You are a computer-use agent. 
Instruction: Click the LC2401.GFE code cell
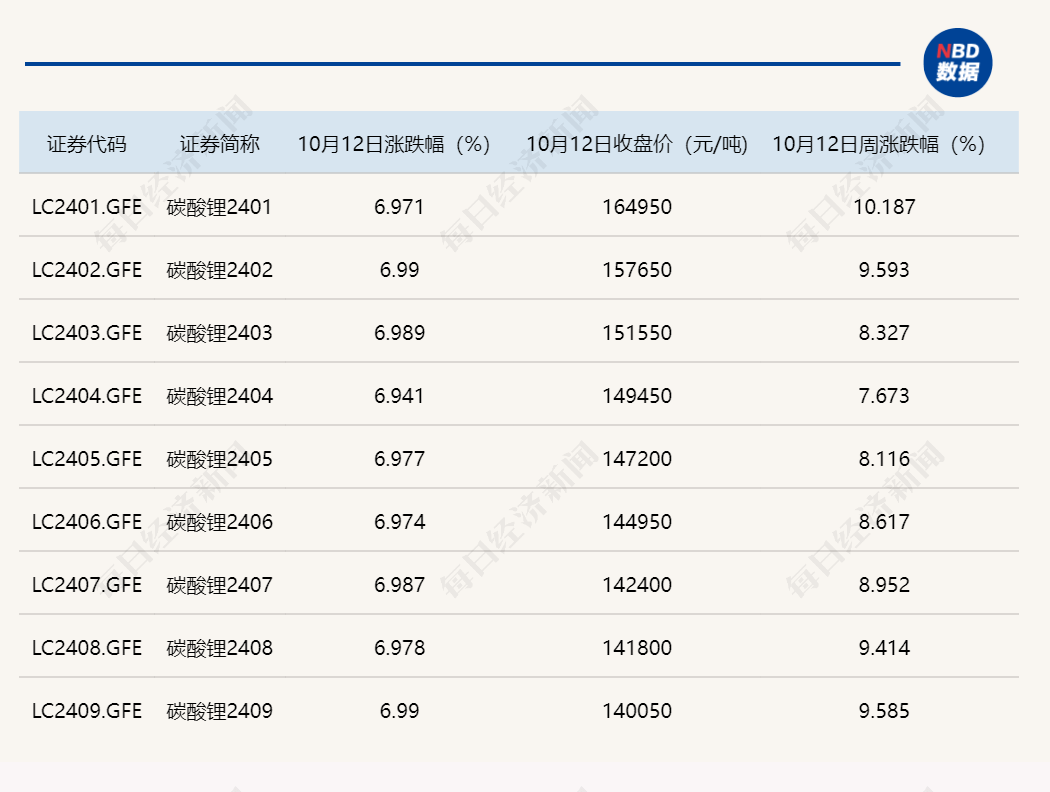[x=87, y=207]
